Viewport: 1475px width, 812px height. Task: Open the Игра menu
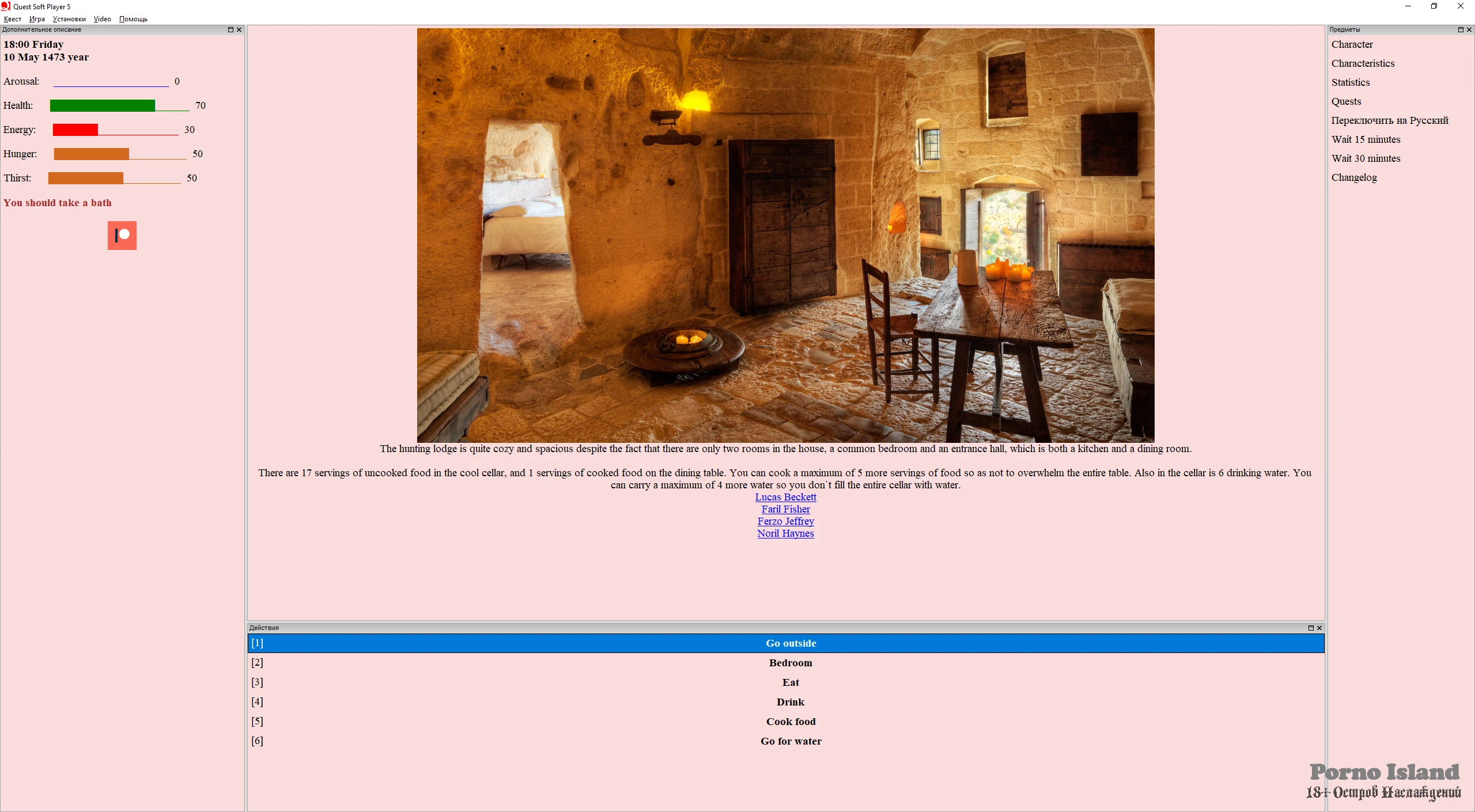coord(37,19)
